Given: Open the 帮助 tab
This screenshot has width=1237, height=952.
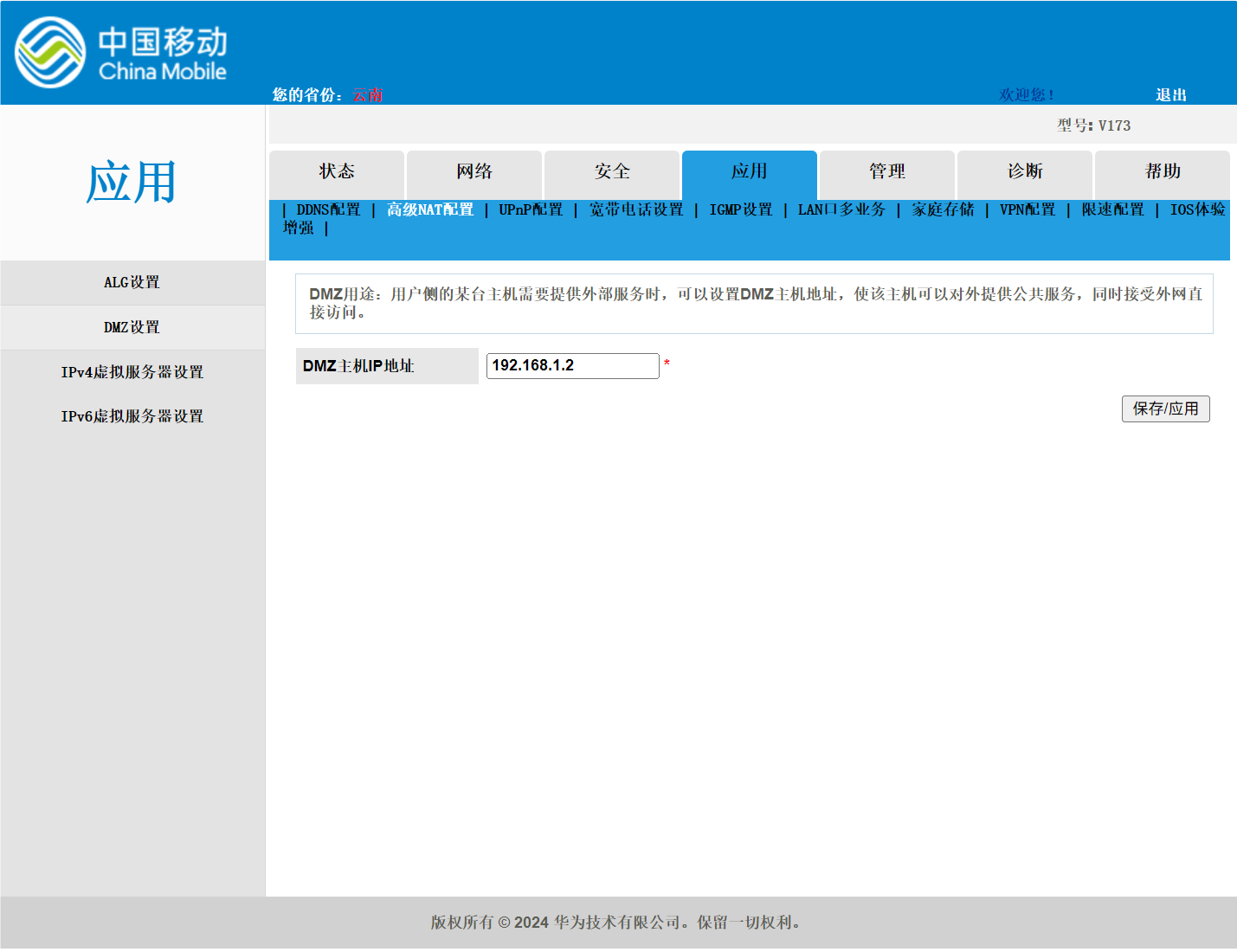Looking at the screenshot, I should (x=1163, y=172).
